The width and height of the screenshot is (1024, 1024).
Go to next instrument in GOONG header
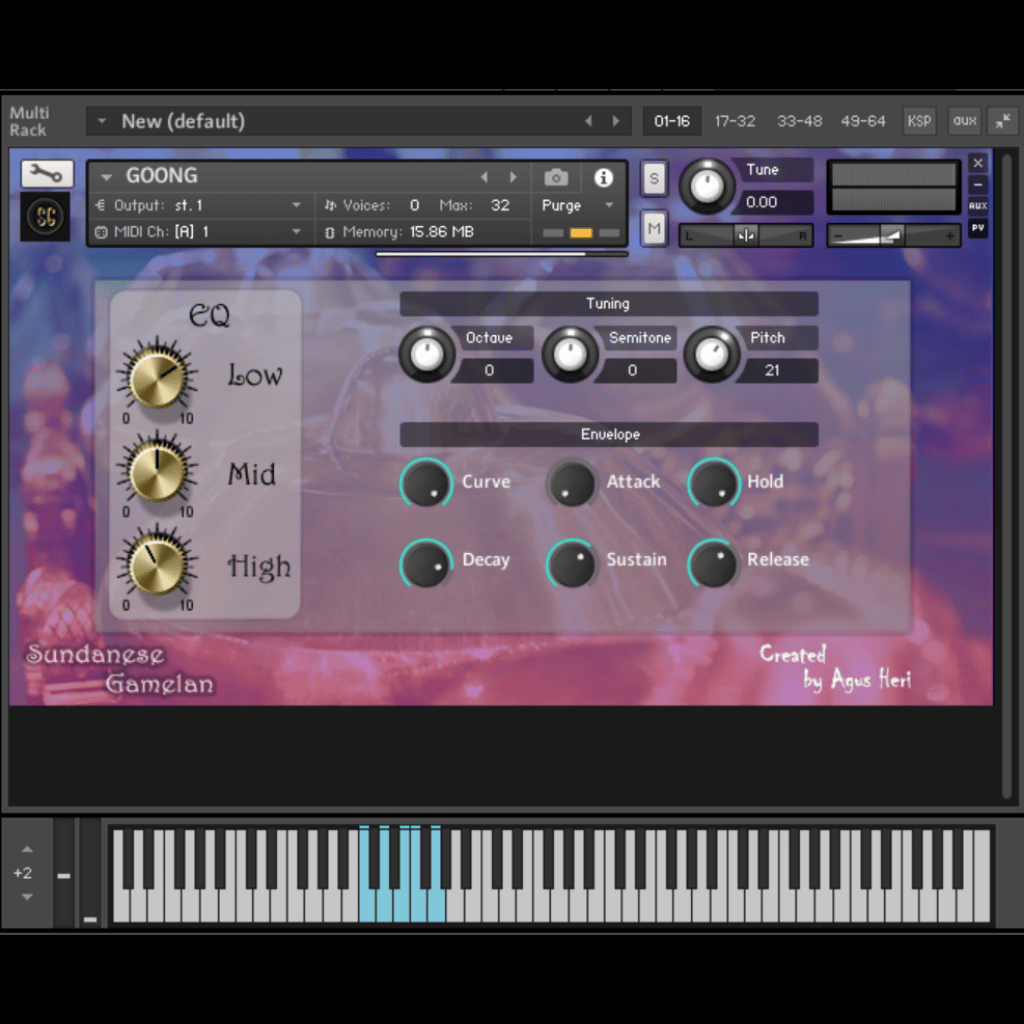click(x=513, y=177)
